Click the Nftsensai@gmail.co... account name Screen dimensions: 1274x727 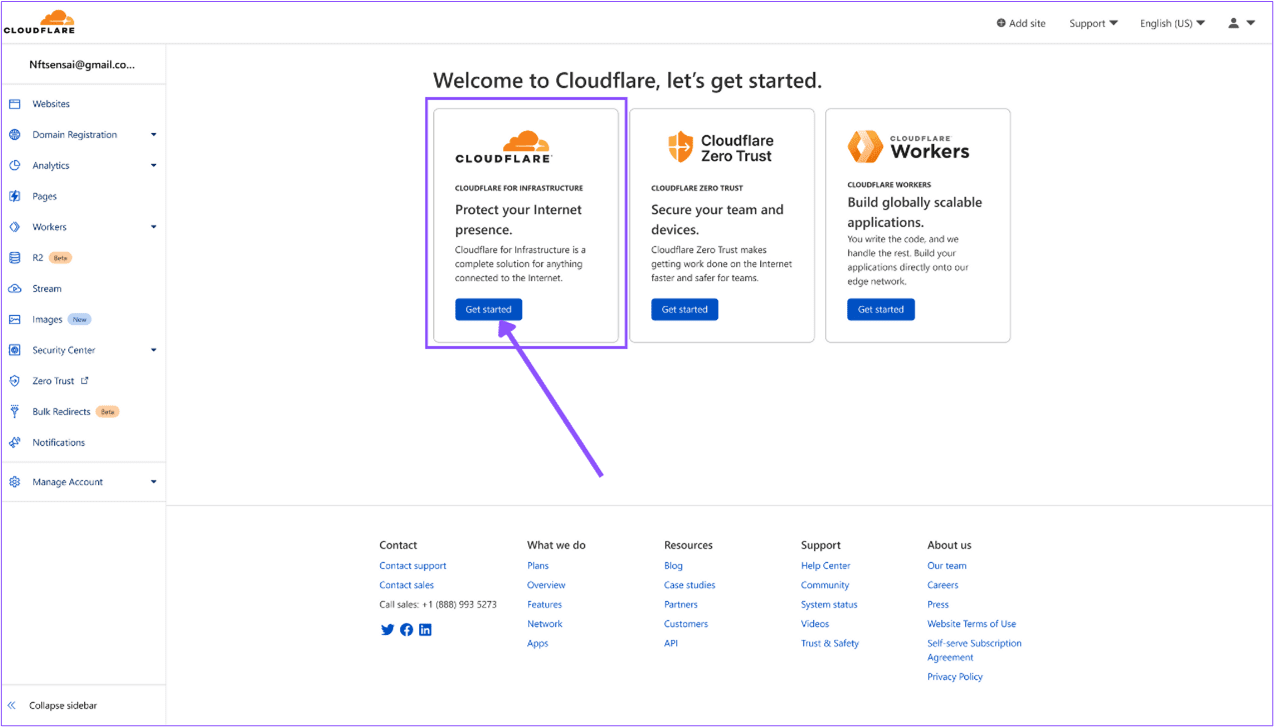[82, 64]
